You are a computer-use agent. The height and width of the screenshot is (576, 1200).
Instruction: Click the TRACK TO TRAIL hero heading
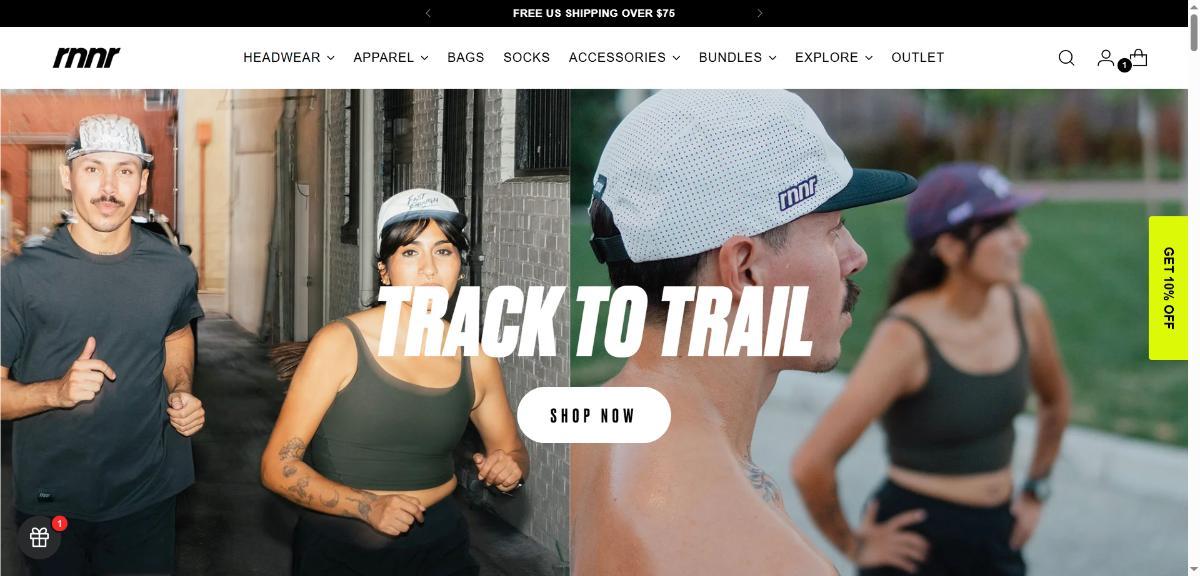tap(594, 321)
